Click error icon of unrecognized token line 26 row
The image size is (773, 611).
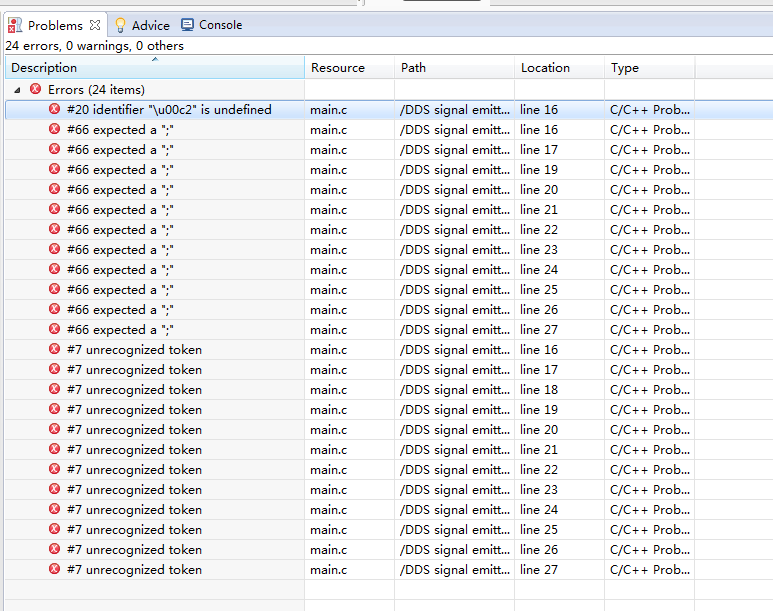coord(55,549)
